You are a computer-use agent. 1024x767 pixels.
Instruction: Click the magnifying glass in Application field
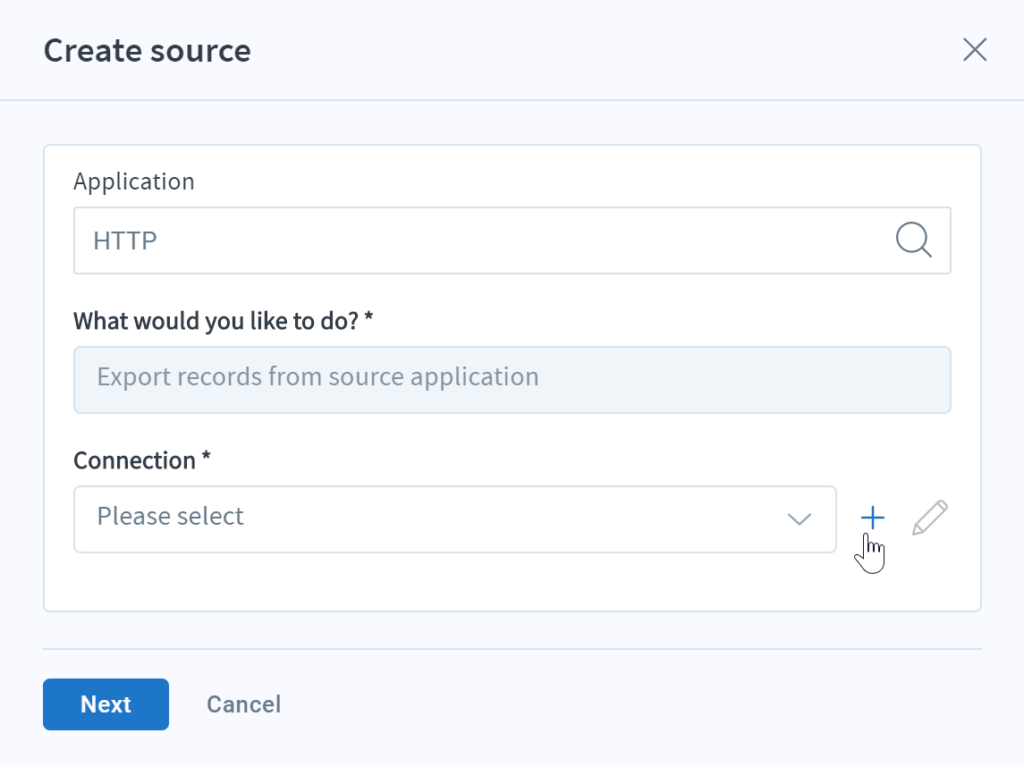click(913, 240)
